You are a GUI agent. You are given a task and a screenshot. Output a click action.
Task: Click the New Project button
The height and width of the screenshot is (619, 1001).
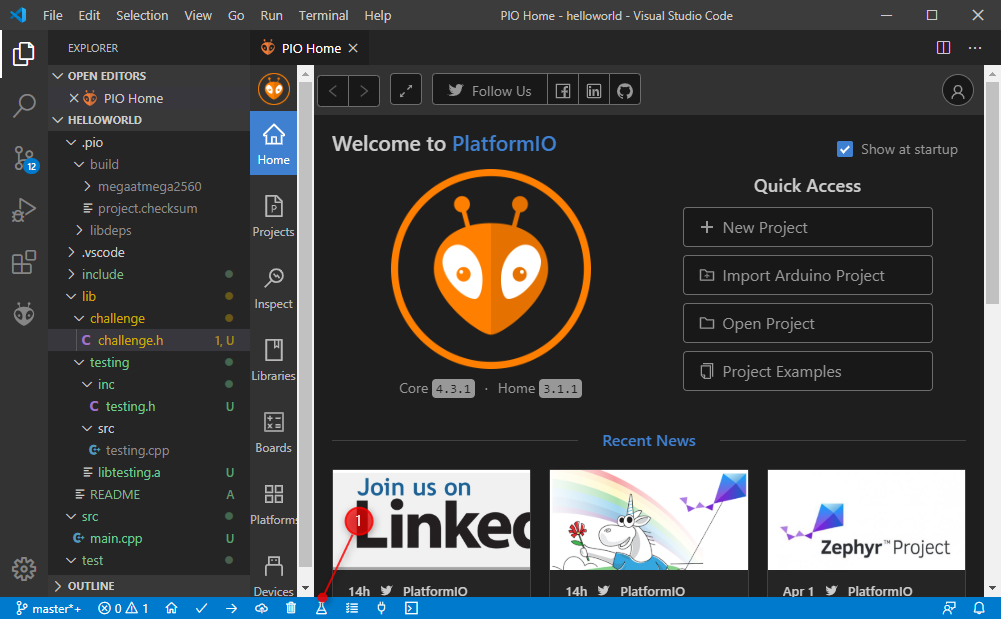point(807,227)
